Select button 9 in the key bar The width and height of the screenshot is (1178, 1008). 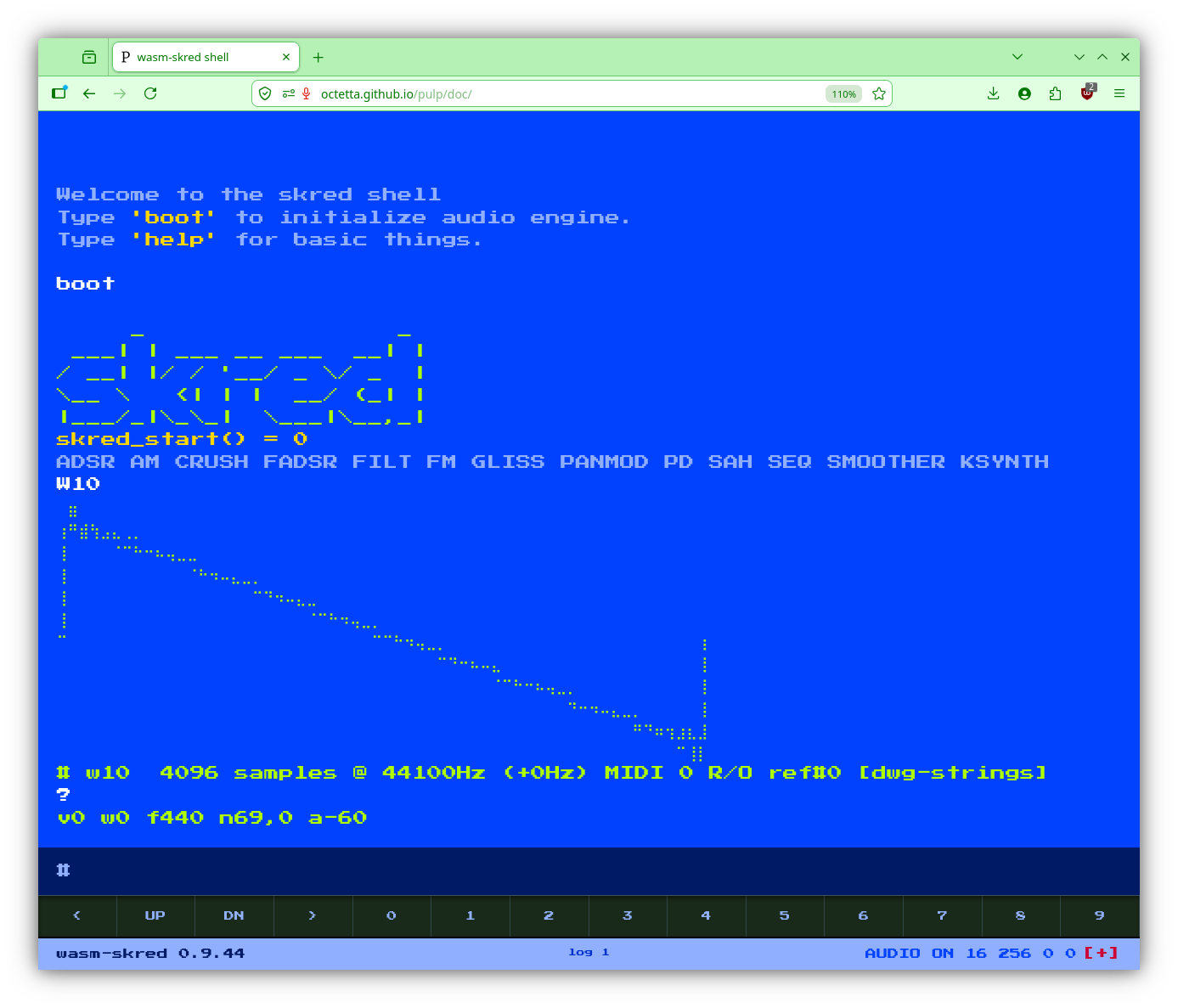(1100, 915)
